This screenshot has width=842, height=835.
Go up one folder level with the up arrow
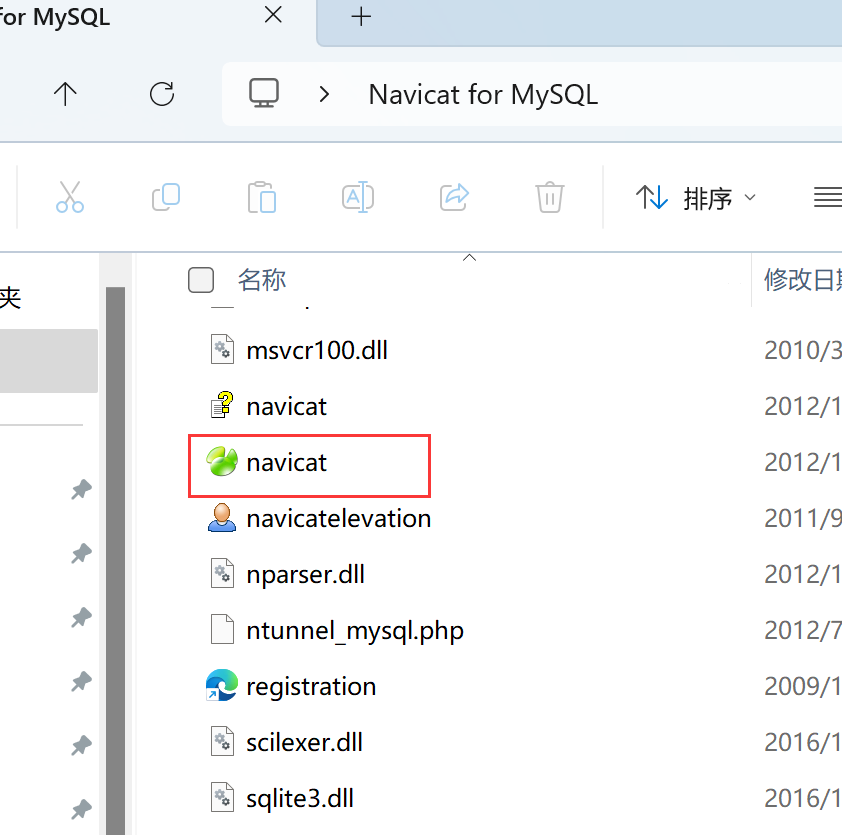[66, 94]
